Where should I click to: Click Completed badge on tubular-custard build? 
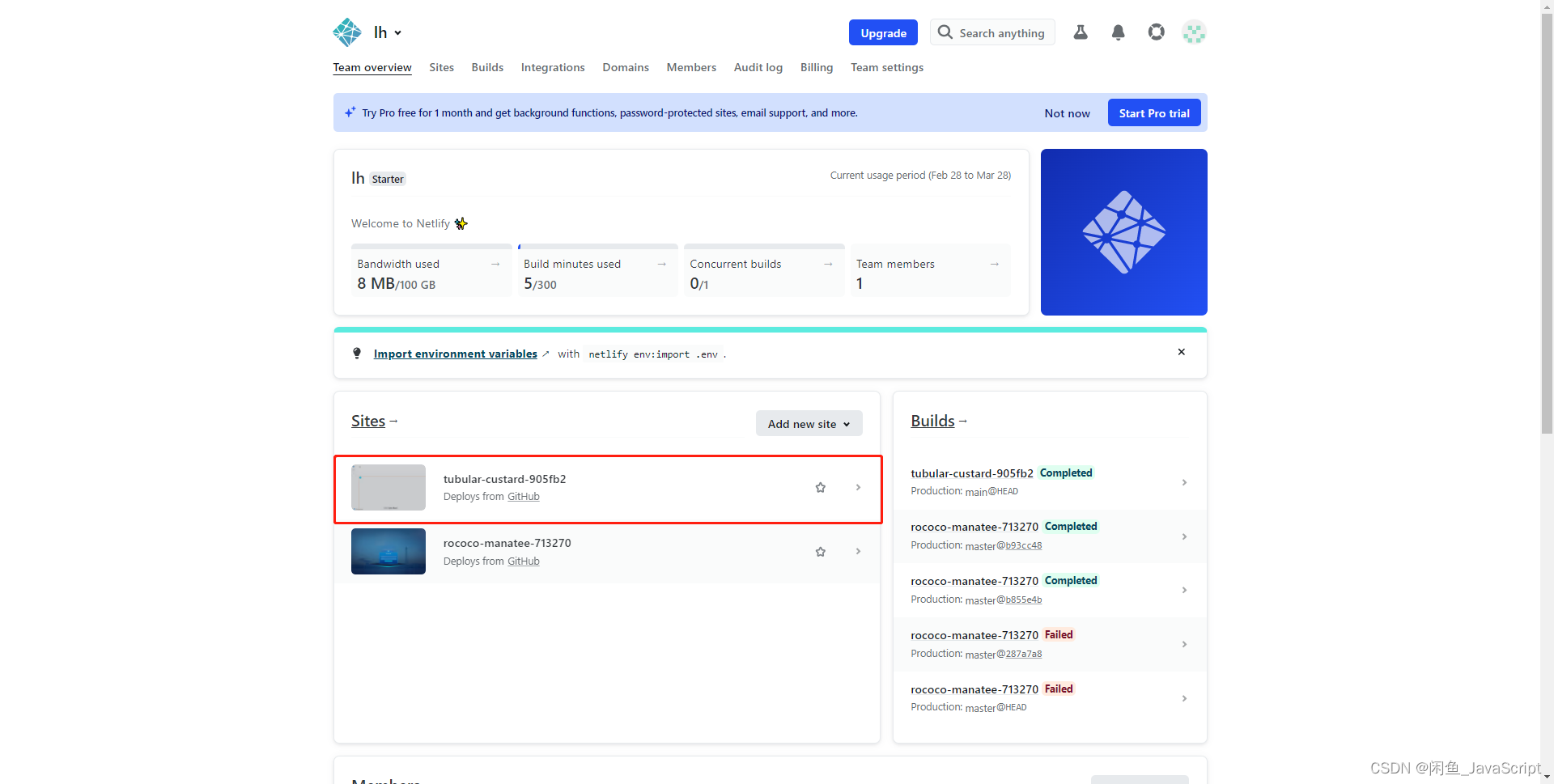tap(1066, 473)
